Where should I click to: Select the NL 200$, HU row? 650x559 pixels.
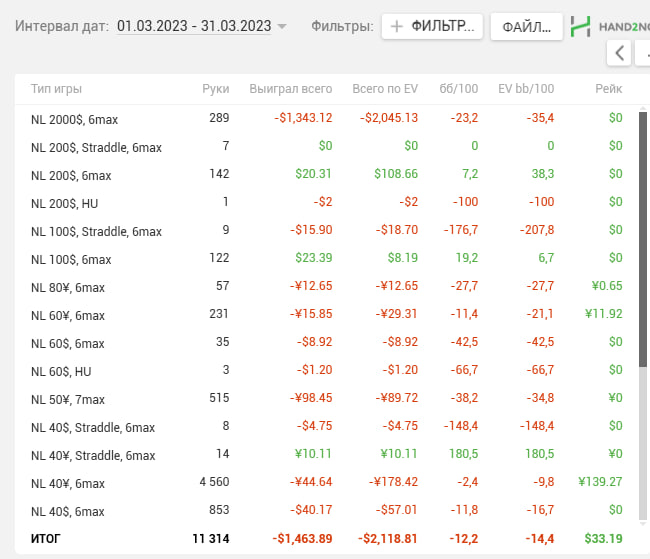(x=327, y=202)
